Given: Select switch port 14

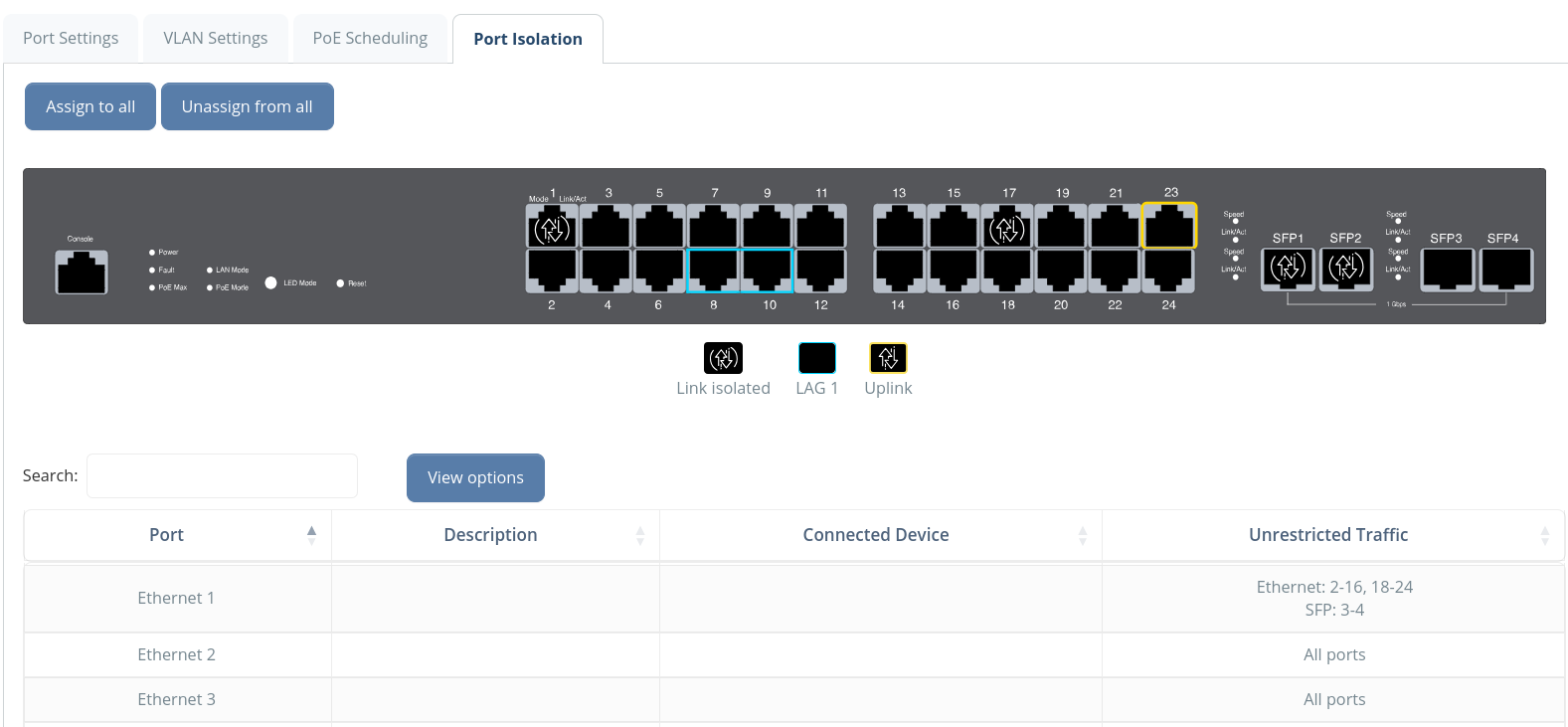Looking at the screenshot, I should tap(900, 271).
